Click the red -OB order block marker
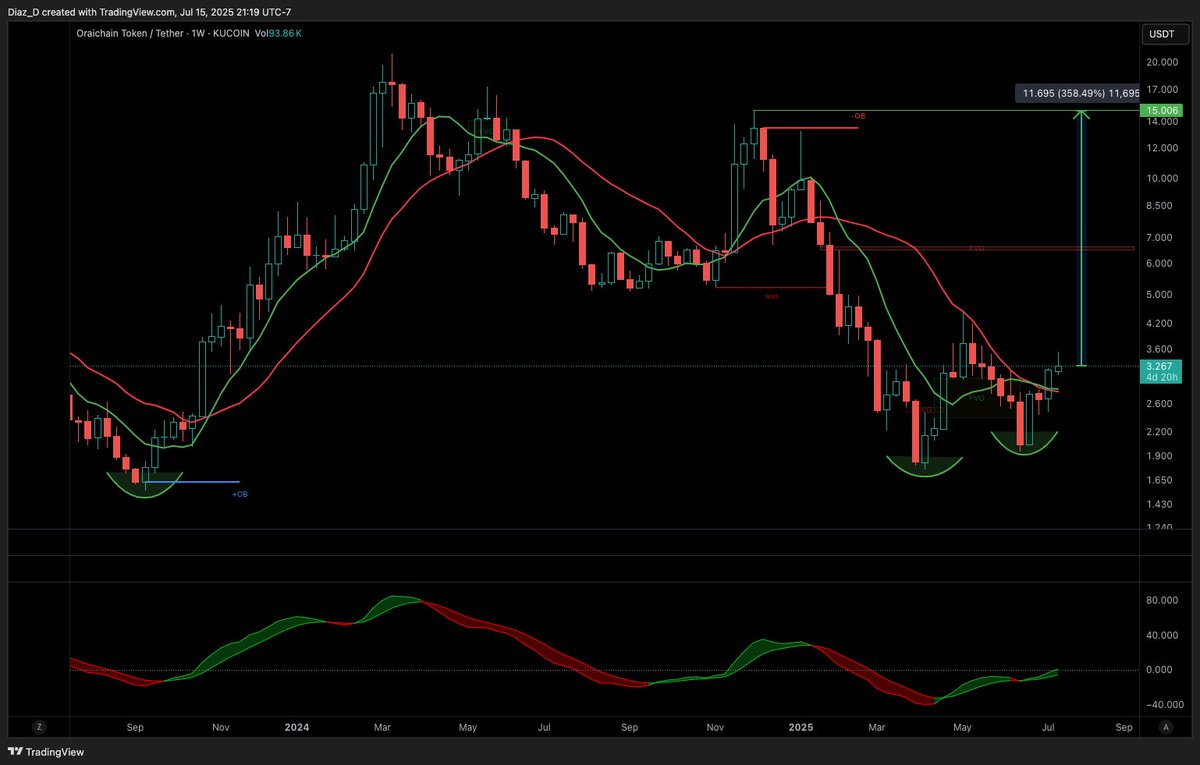The width and height of the screenshot is (1200, 765). click(x=858, y=115)
